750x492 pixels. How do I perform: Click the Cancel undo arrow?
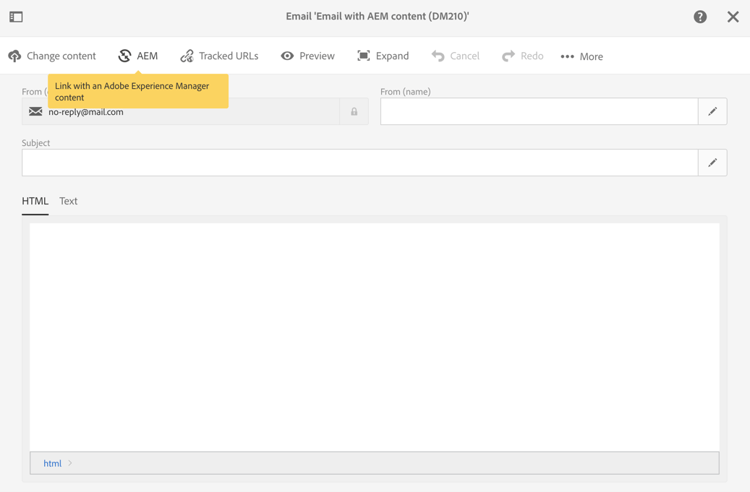pos(438,56)
